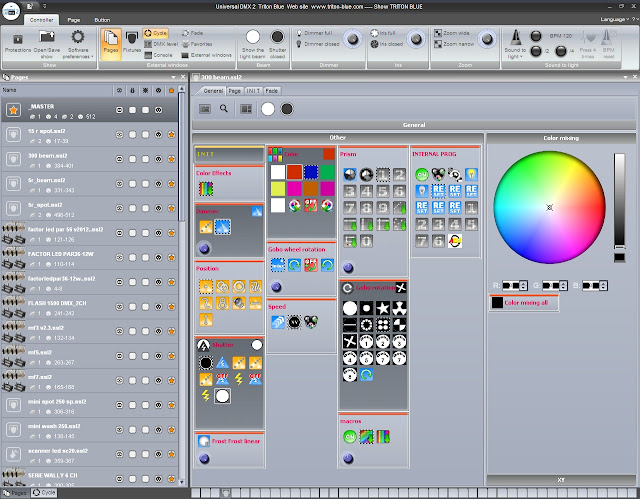The width and height of the screenshot is (640, 499).
Task: Switch to the Button ribbon tab
Action: click(x=102, y=18)
